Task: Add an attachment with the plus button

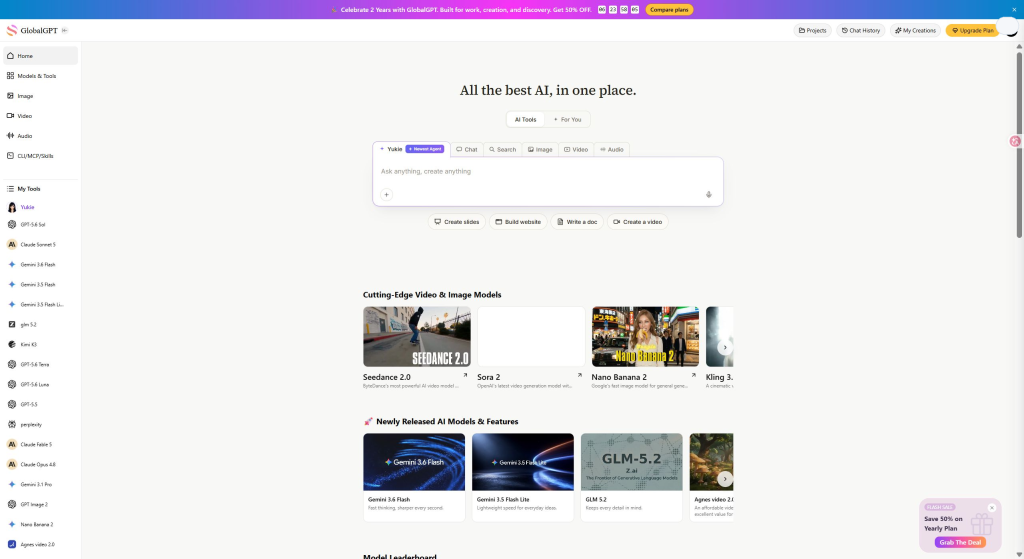Action: pyautogui.click(x=387, y=195)
